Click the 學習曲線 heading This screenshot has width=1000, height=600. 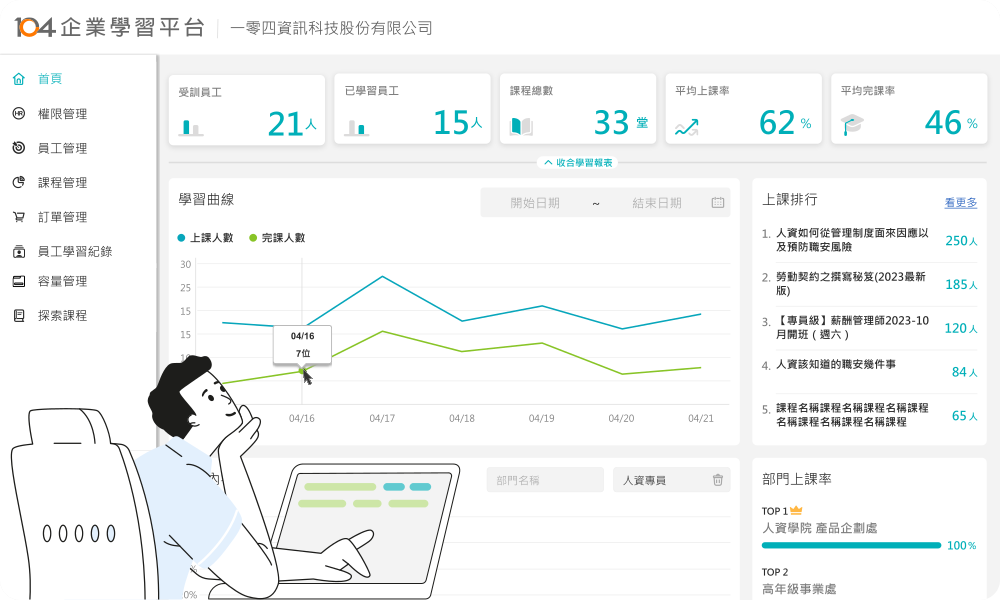pos(206,200)
